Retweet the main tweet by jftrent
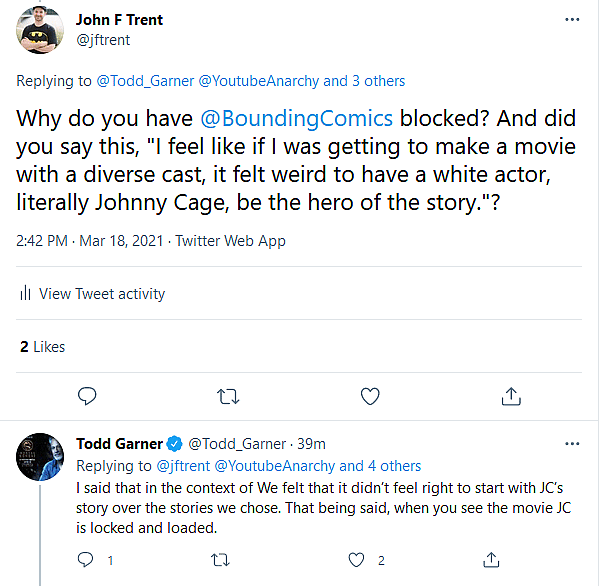Screen dimensions: 603x586 (x=228, y=396)
